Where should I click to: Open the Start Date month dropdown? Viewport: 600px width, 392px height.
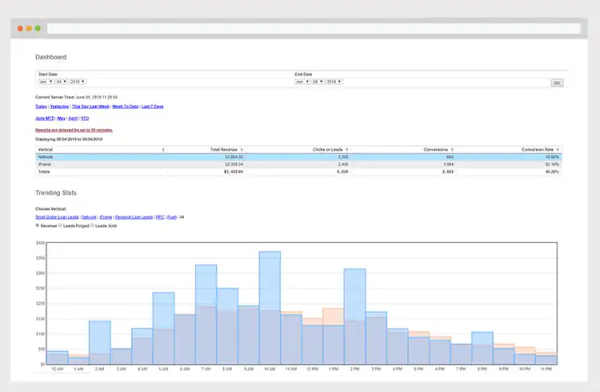point(46,82)
